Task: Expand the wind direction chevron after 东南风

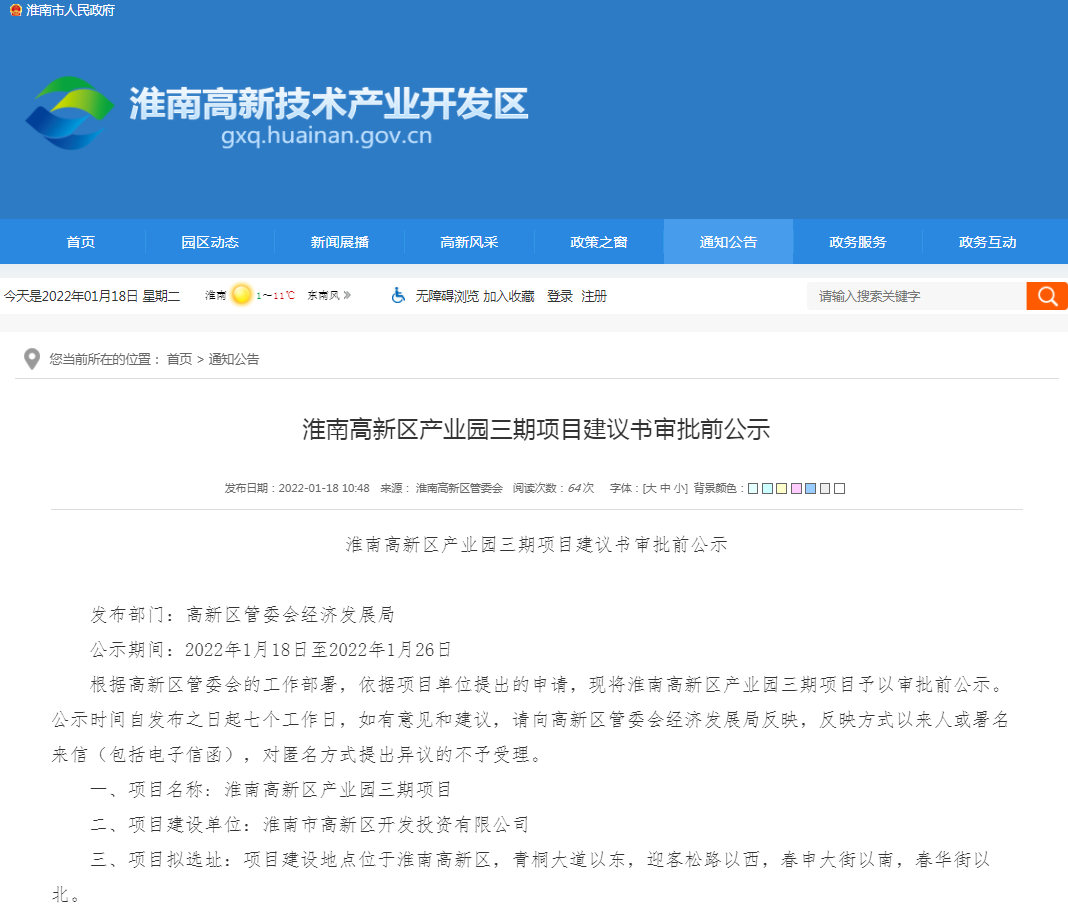Action: pyautogui.click(x=345, y=295)
